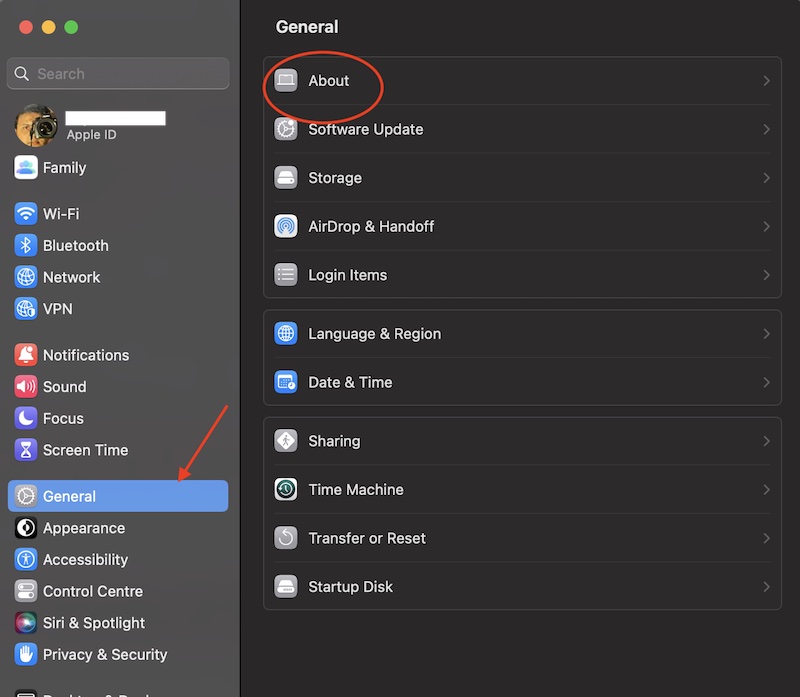Expand the About row chevron
The width and height of the screenshot is (800, 697).
766,81
